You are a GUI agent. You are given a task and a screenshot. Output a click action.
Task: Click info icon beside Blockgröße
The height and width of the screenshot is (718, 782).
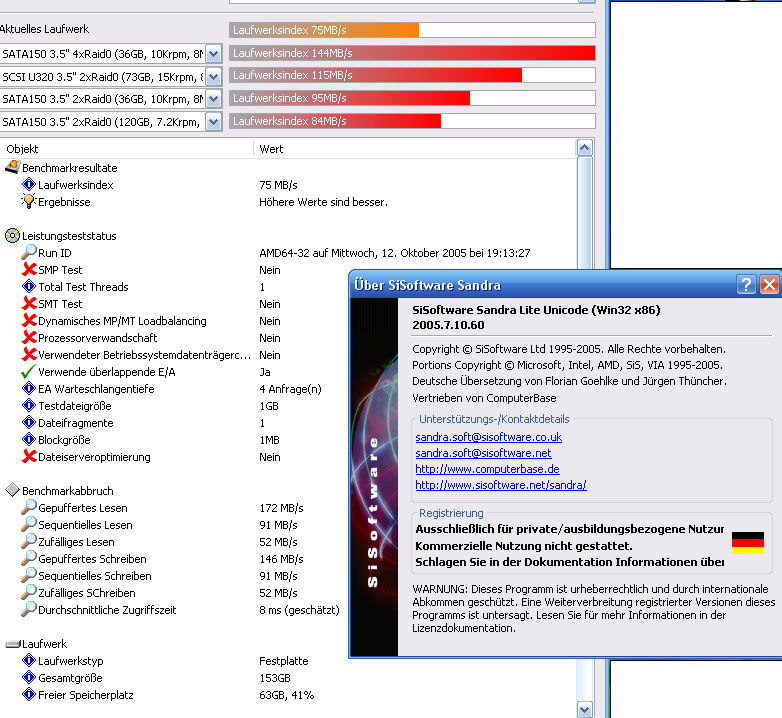[29, 439]
